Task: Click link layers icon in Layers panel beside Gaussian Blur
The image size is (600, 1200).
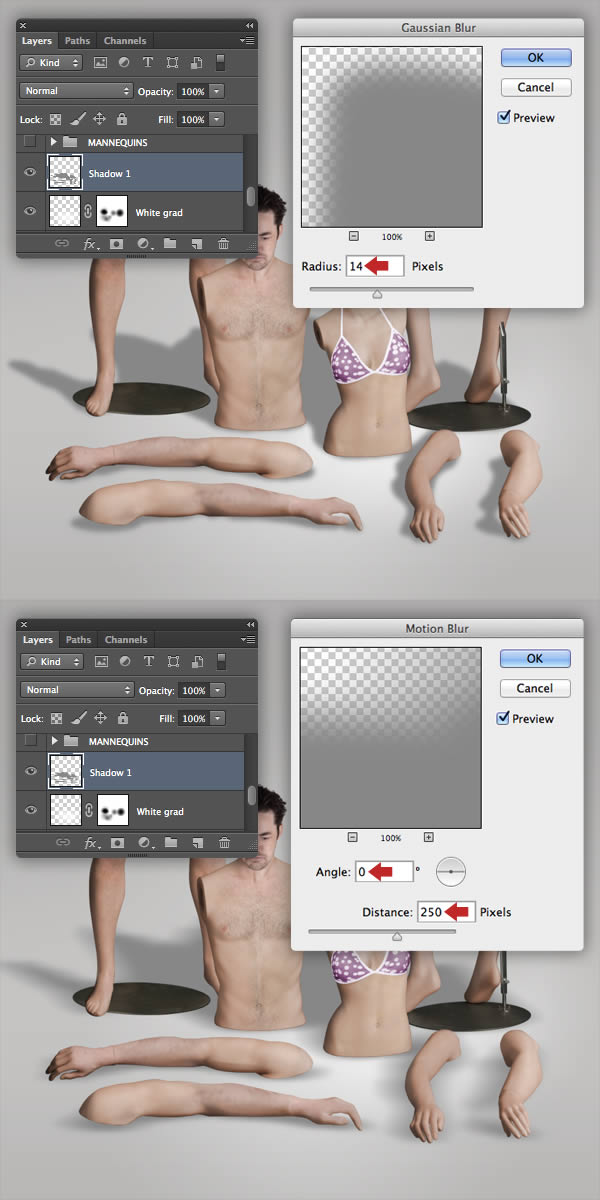Action: [x=62, y=243]
